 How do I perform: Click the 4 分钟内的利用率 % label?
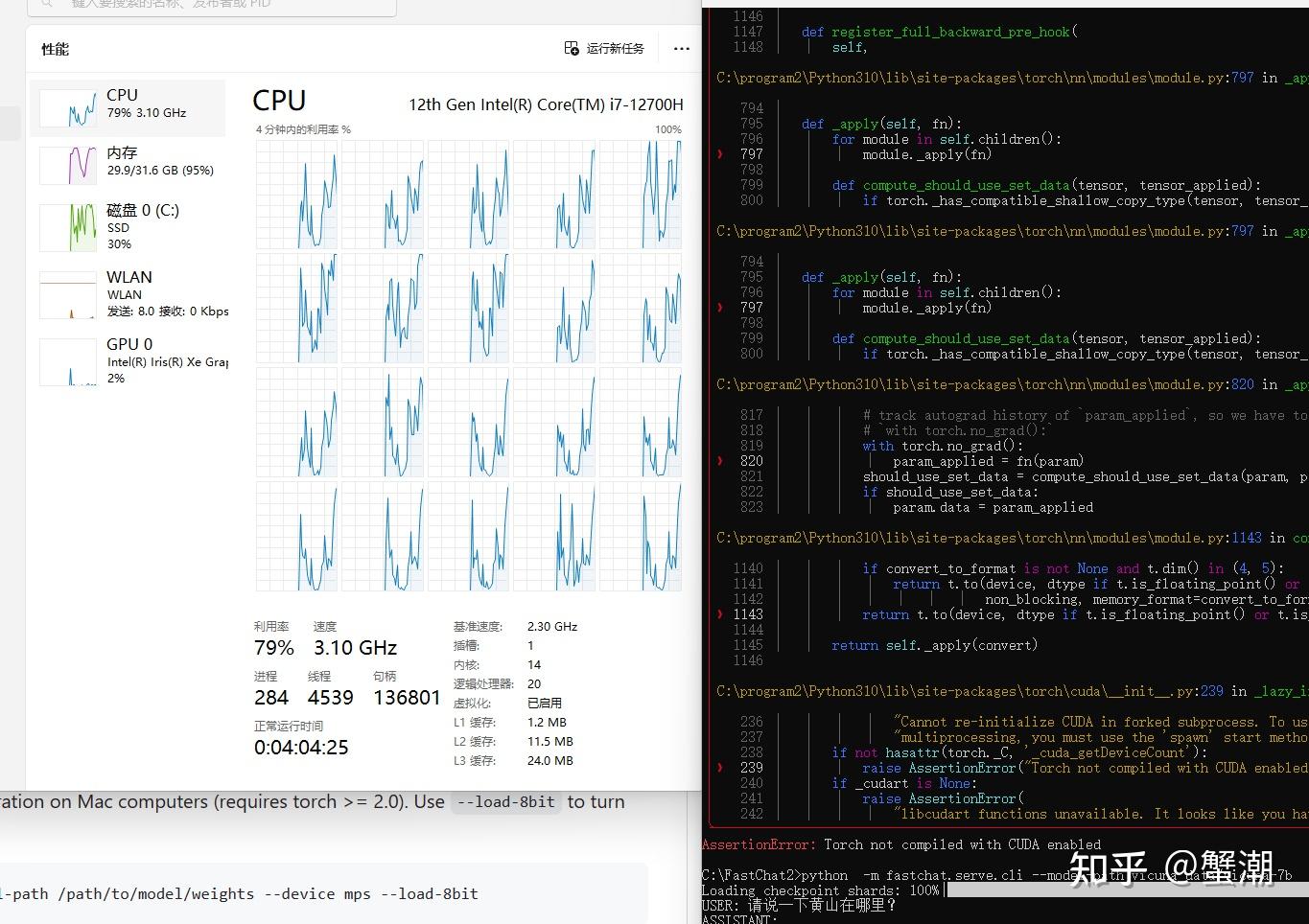pyautogui.click(x=303, y=129)
